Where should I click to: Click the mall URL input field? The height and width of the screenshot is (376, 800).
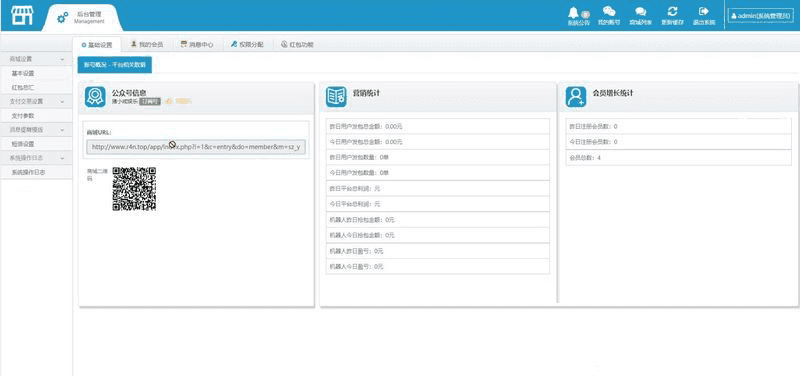[196, 147]
